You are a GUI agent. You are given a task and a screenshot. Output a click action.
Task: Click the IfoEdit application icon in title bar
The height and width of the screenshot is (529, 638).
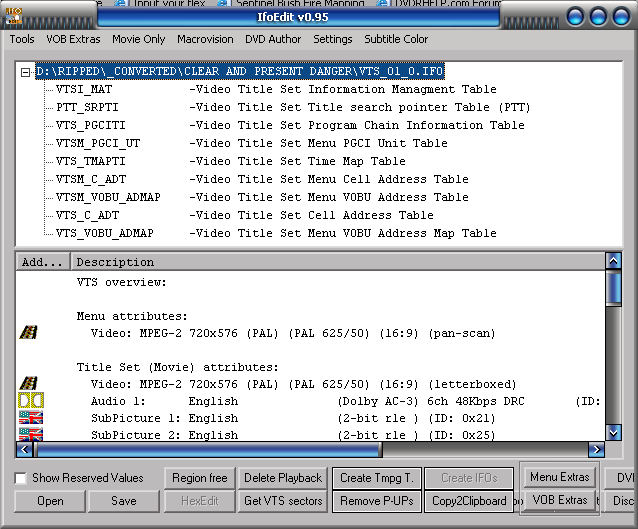coord(14,15)
